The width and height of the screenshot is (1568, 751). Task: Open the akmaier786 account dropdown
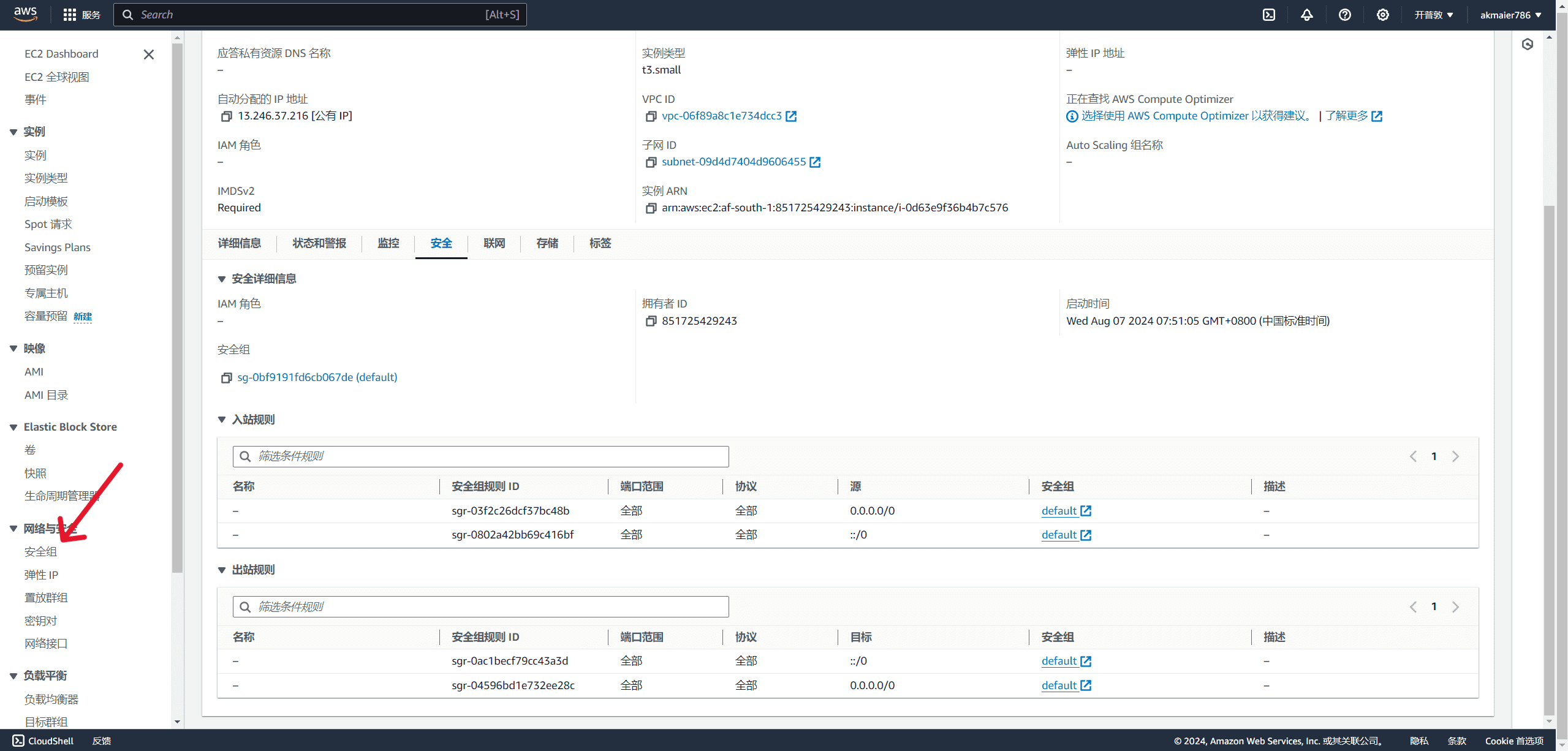(1510, 15)
